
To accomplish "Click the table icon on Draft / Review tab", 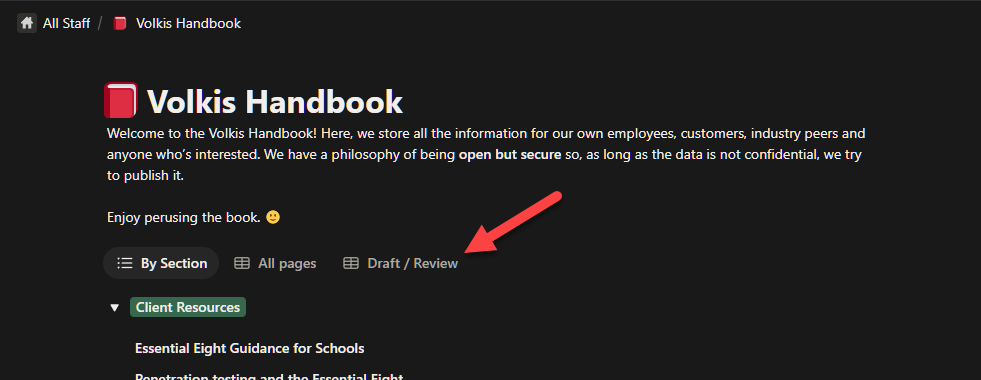I will click(351, 264).
